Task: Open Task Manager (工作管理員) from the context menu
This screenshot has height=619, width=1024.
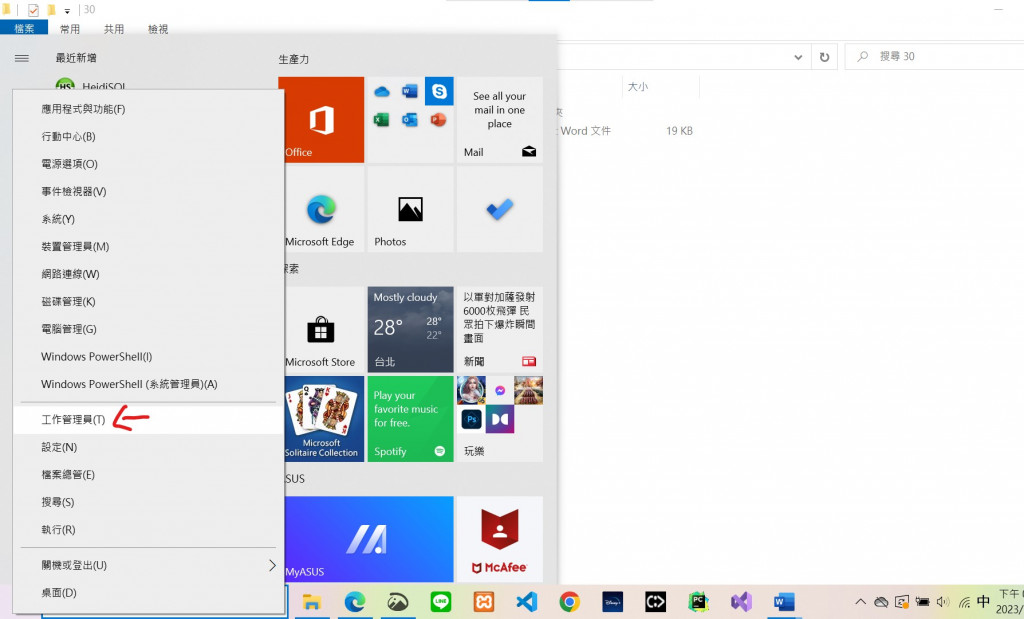Action: (x=148, y=419)
